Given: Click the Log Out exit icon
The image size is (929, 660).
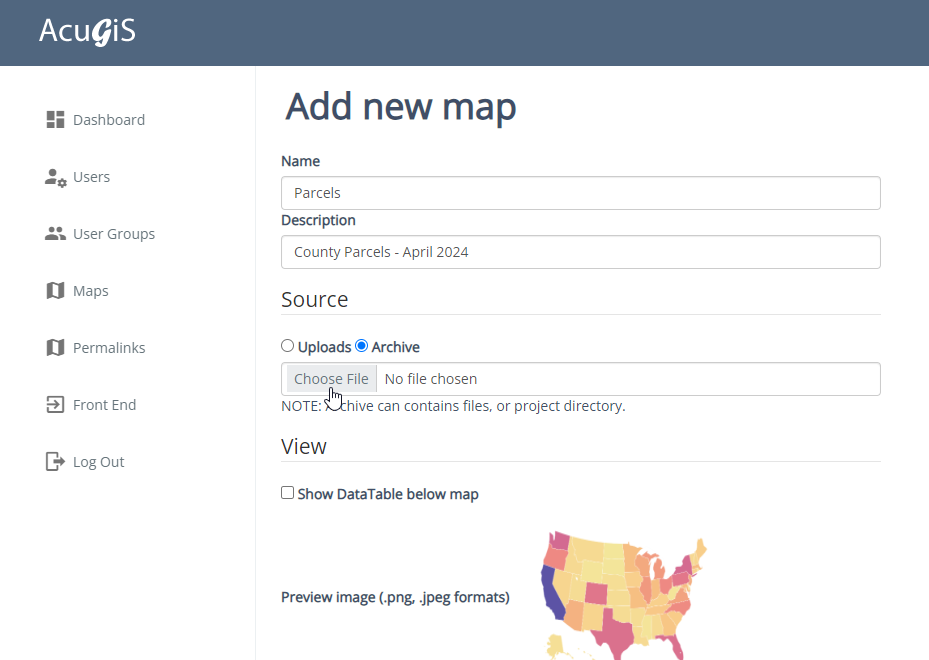Looking at the screenshot, I should (x=55, y=462).
